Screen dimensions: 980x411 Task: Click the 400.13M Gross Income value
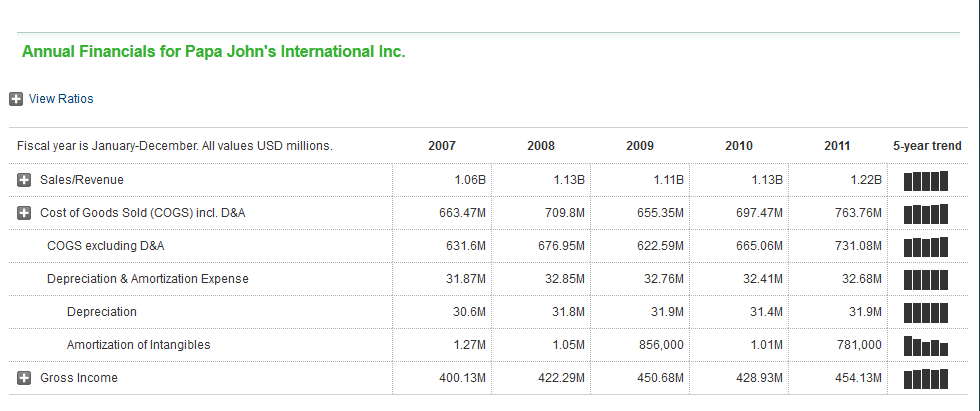click(x=462, y=378)
